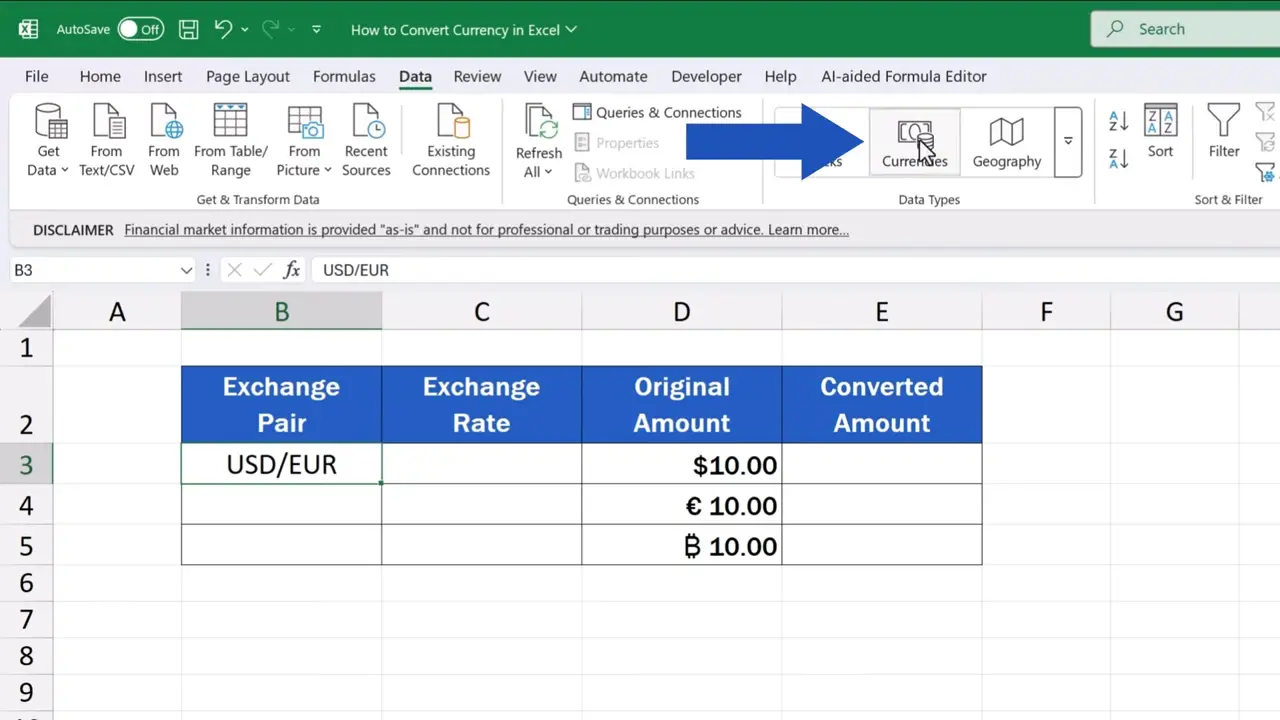Click the Save icon in quick access toolbar

[x=188, y=29]
